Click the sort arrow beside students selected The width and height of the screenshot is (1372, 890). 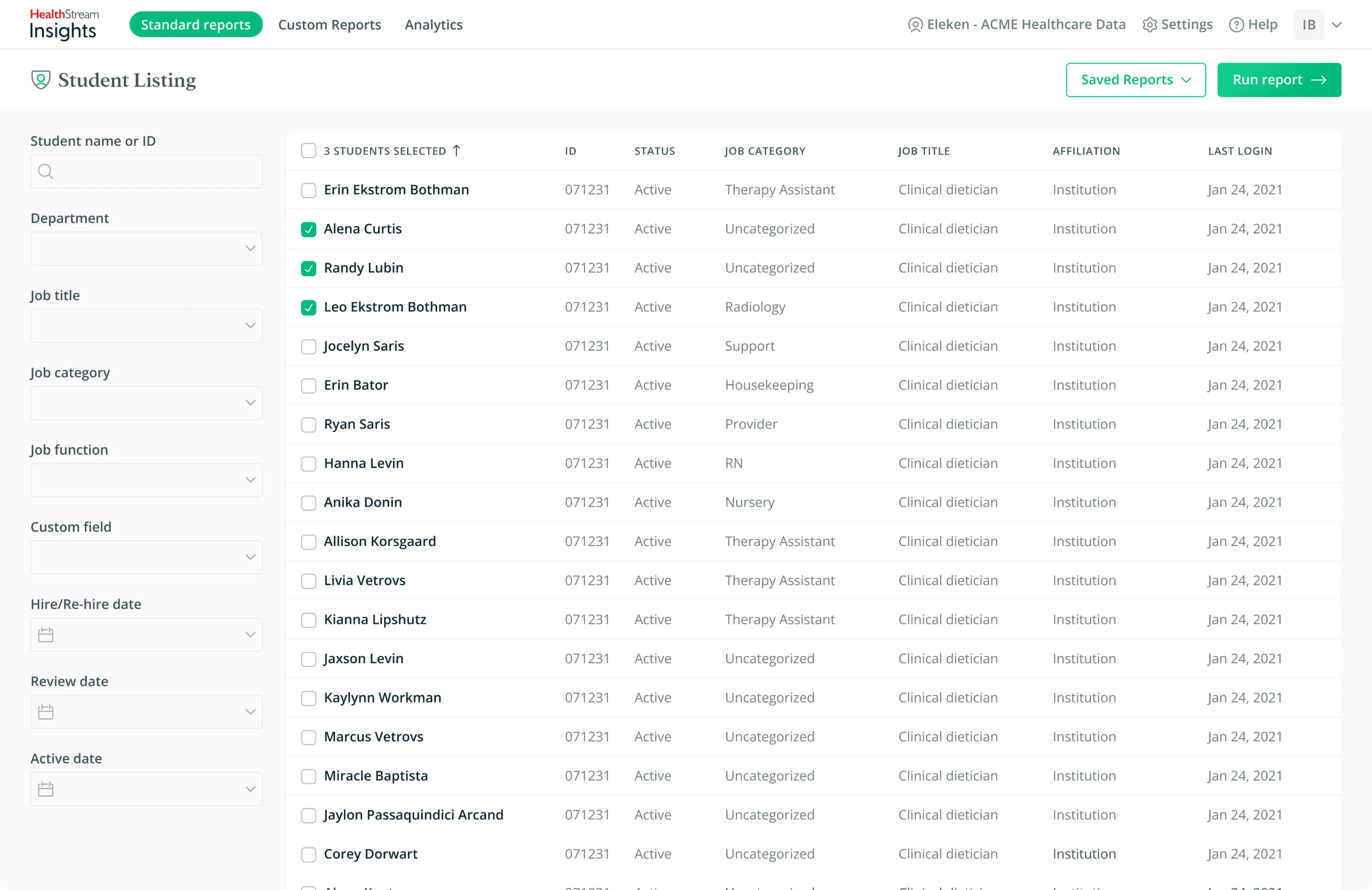(456, 151)
